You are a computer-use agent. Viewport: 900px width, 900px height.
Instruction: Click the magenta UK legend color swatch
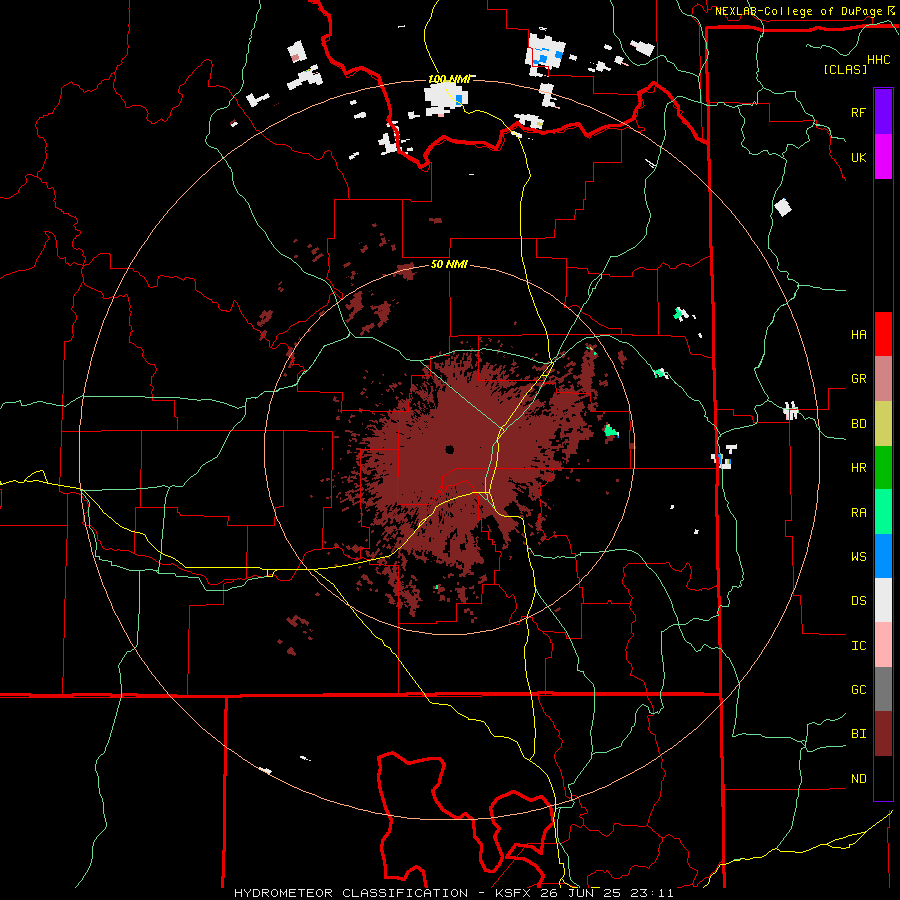(x=883, y=157)
